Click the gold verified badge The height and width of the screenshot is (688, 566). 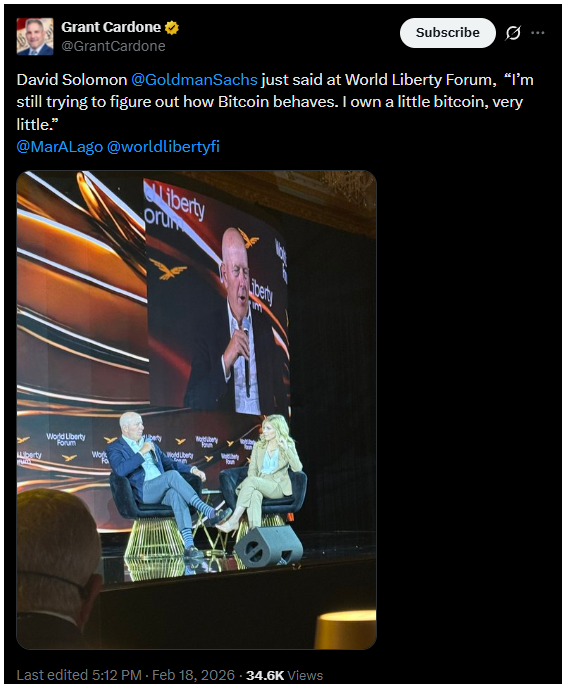pyautogui.click(x=172, y=28)
